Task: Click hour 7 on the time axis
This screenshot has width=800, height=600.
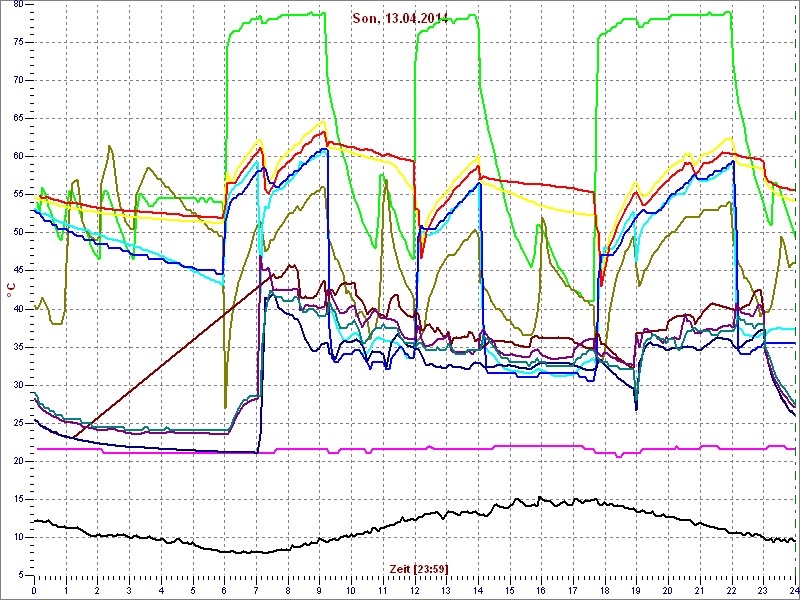Action: pyautogui.click(x=257, y=588)
